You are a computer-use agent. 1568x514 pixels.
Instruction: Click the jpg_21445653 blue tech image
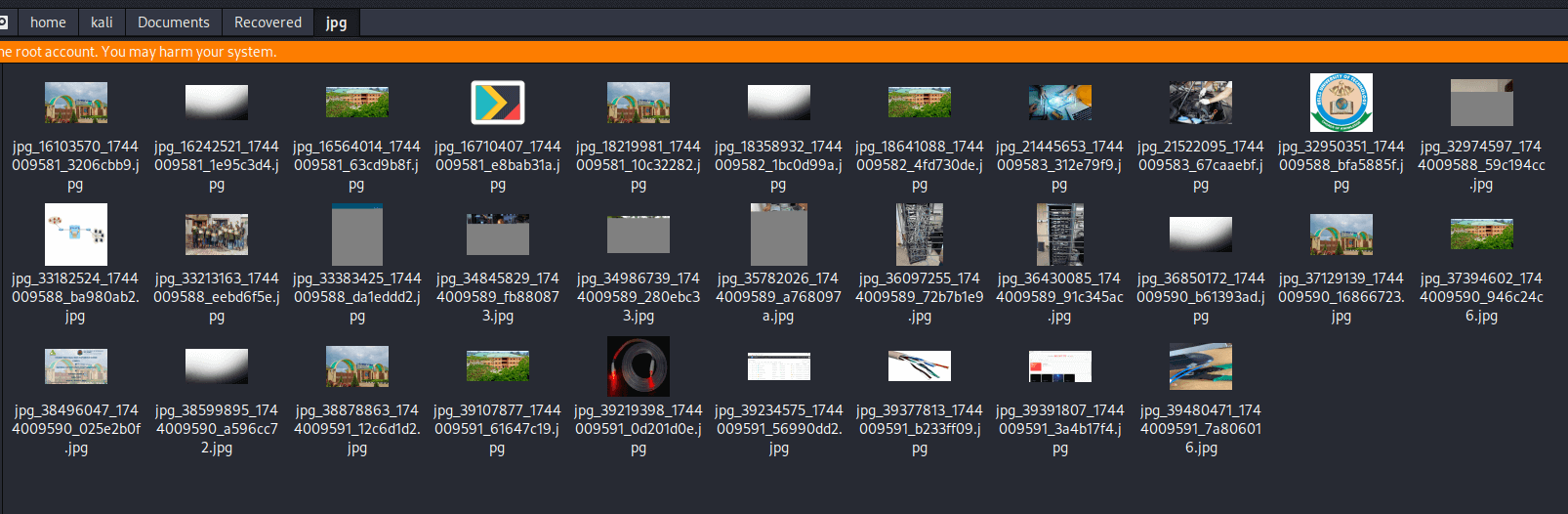tap(1059, 103)
